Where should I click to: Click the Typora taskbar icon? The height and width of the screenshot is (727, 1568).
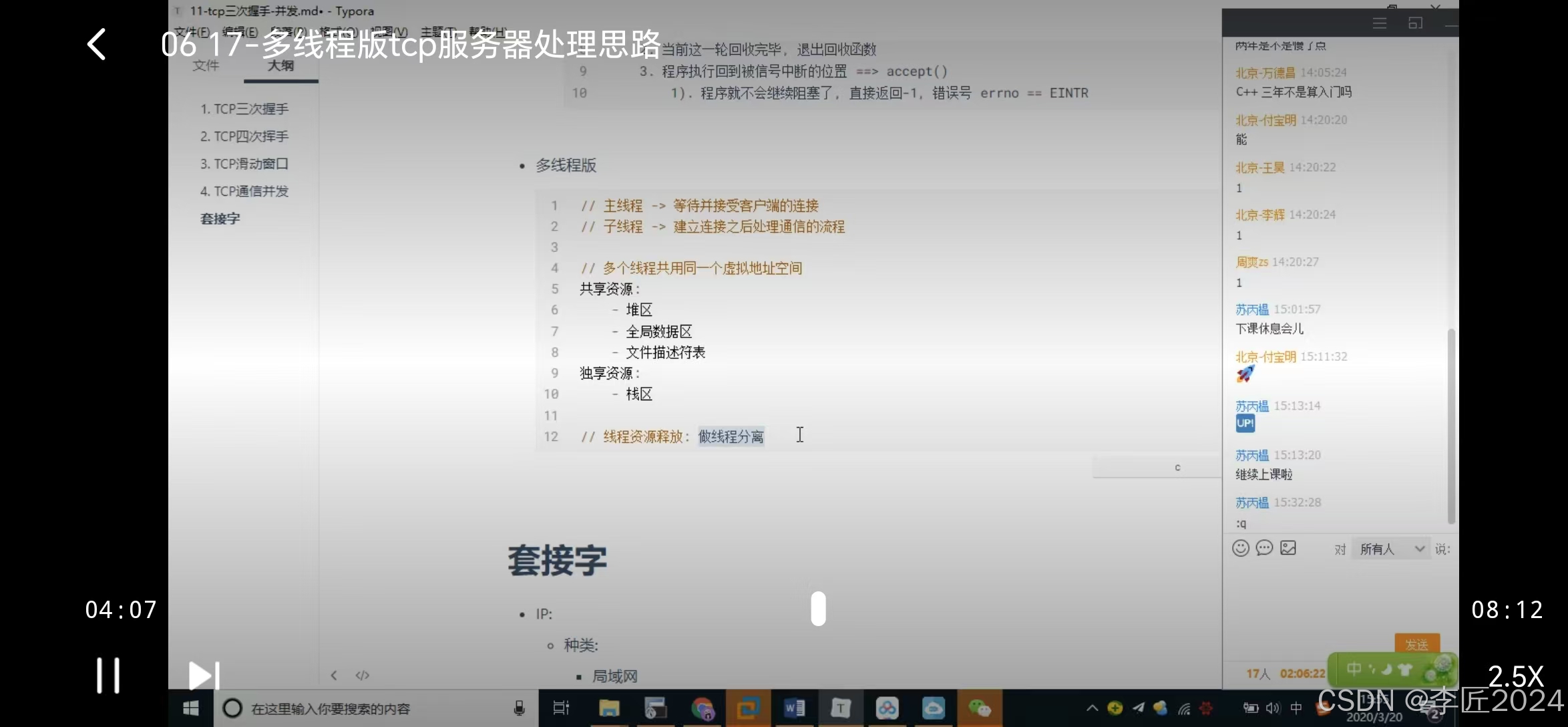[x=840, y=708]
